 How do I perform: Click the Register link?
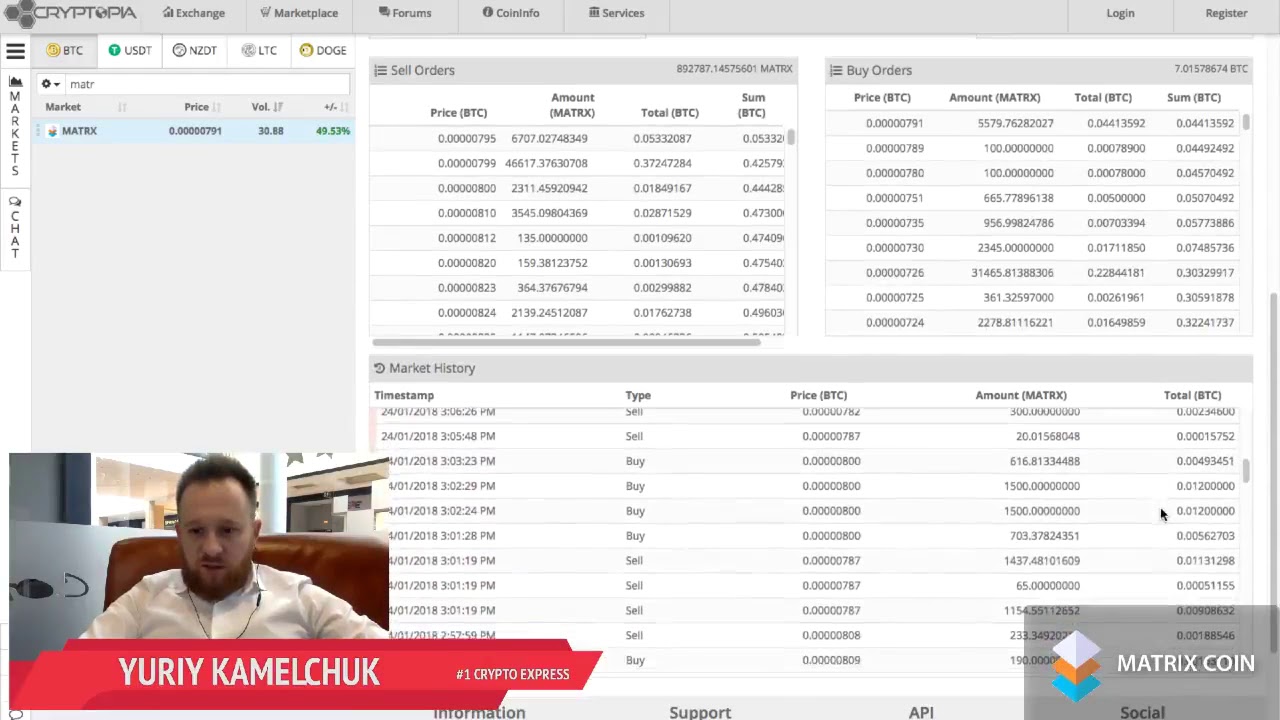pos(1226,13)
